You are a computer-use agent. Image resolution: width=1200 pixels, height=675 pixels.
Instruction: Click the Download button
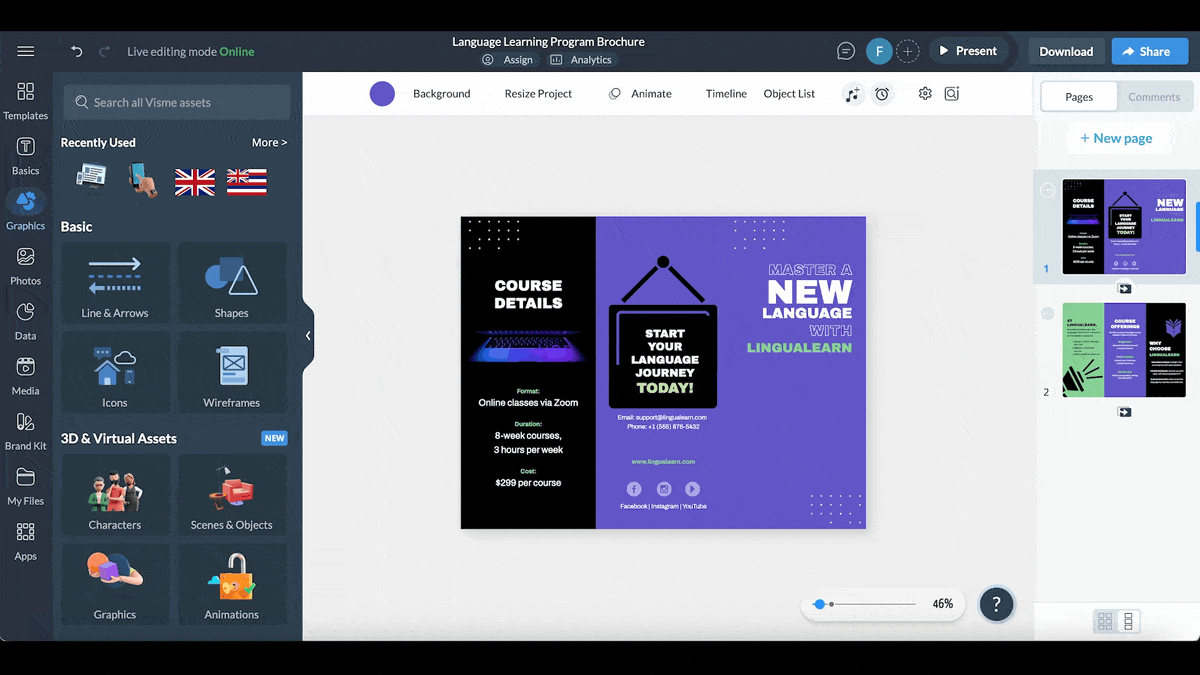pyautogui.click(x=1066, y=51)
